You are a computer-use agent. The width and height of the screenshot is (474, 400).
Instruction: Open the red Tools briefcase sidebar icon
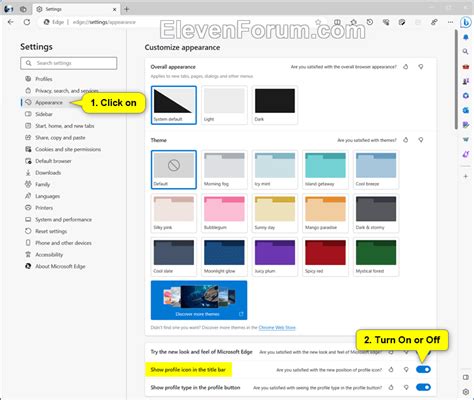coord(466,67)
